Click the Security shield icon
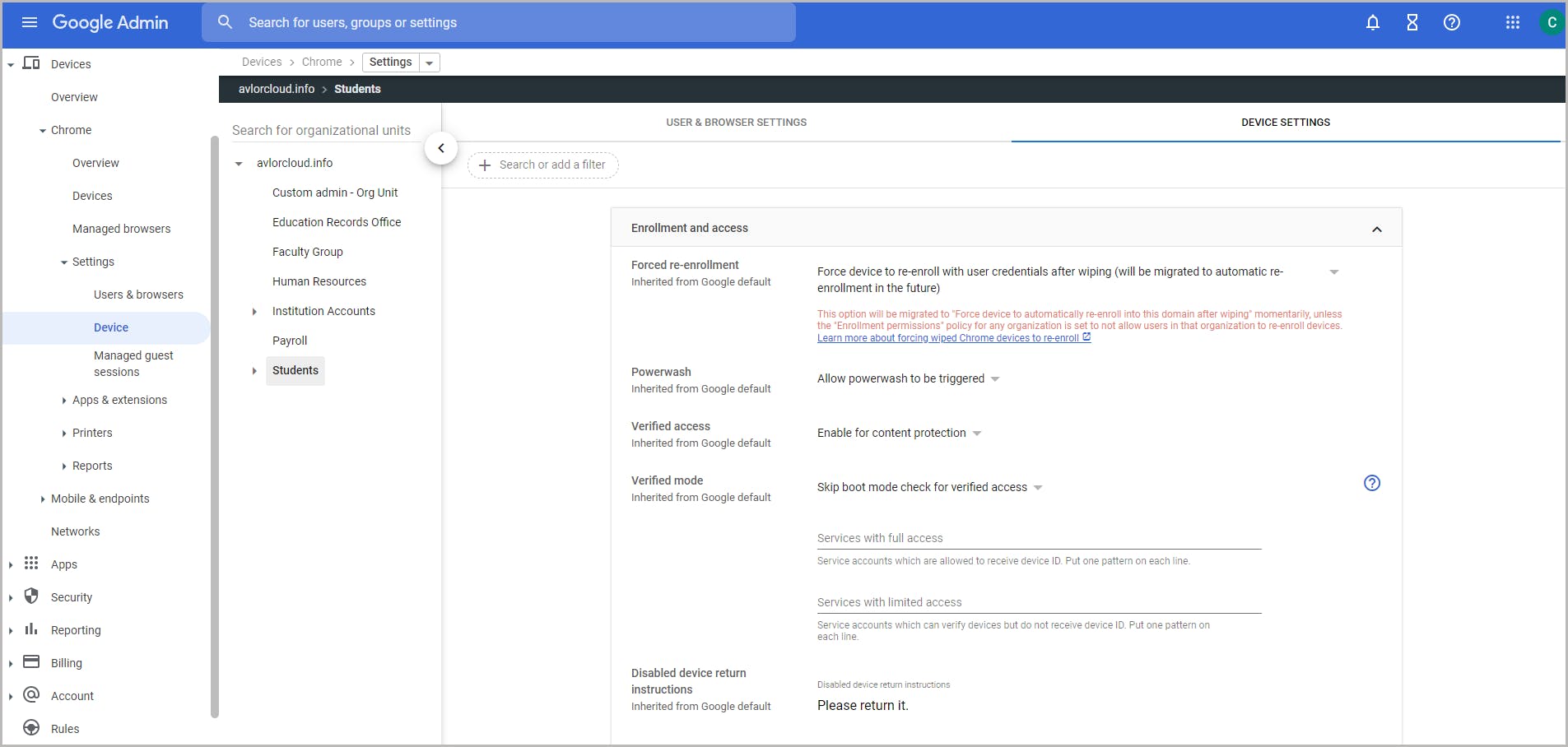 click(31, 596)
